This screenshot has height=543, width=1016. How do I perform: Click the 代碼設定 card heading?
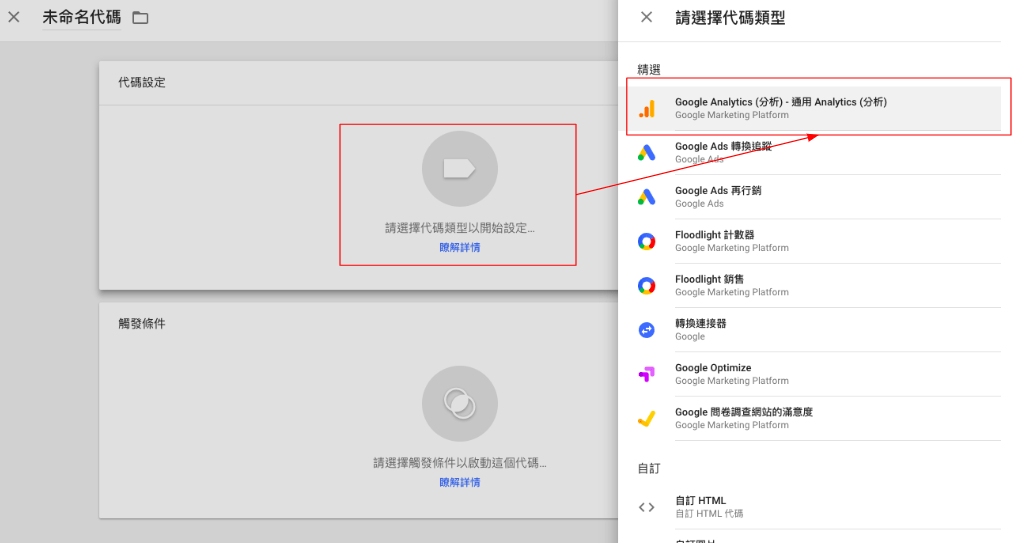click(142, 83)
